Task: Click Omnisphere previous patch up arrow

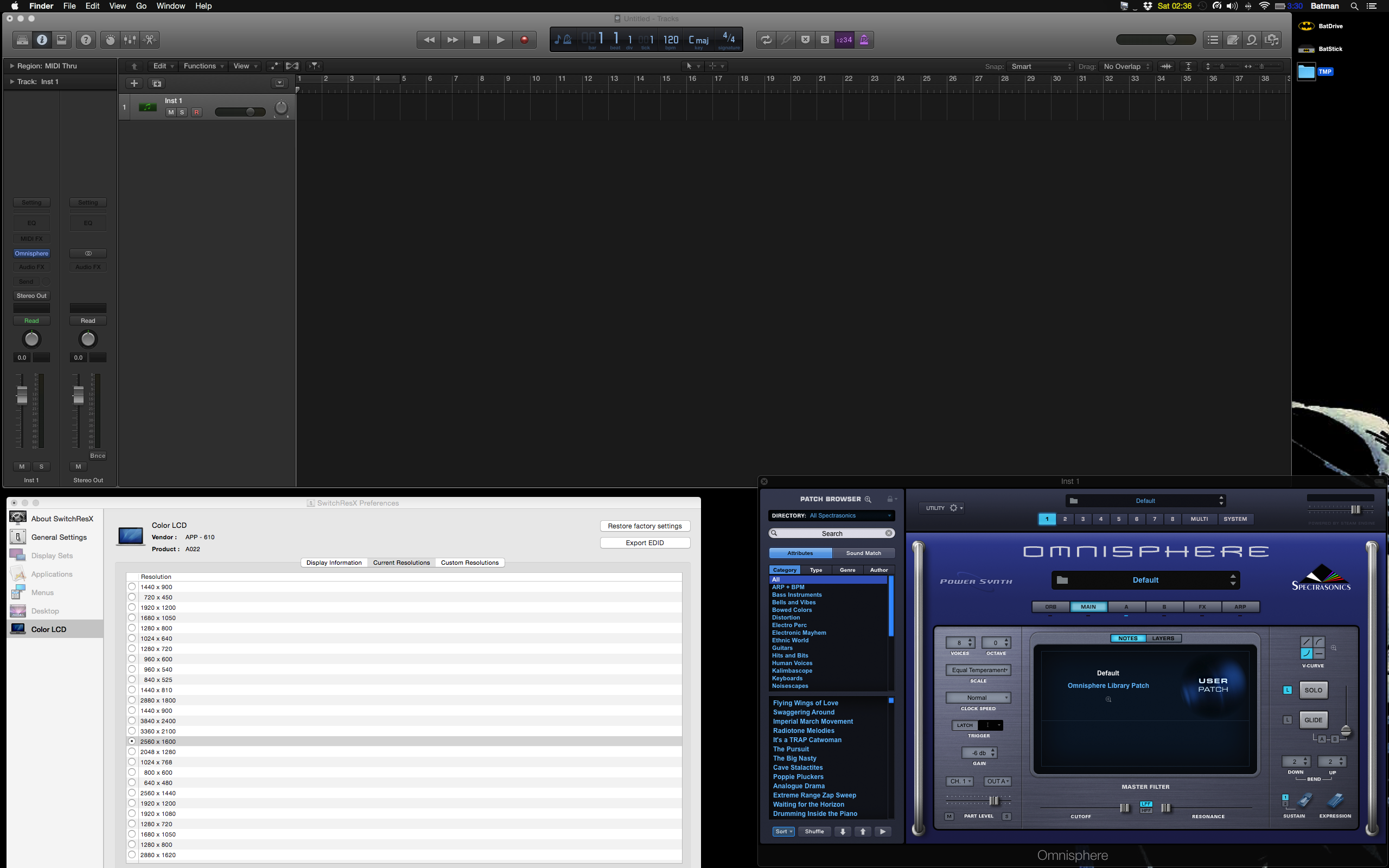Action: (x=863, y=831)
